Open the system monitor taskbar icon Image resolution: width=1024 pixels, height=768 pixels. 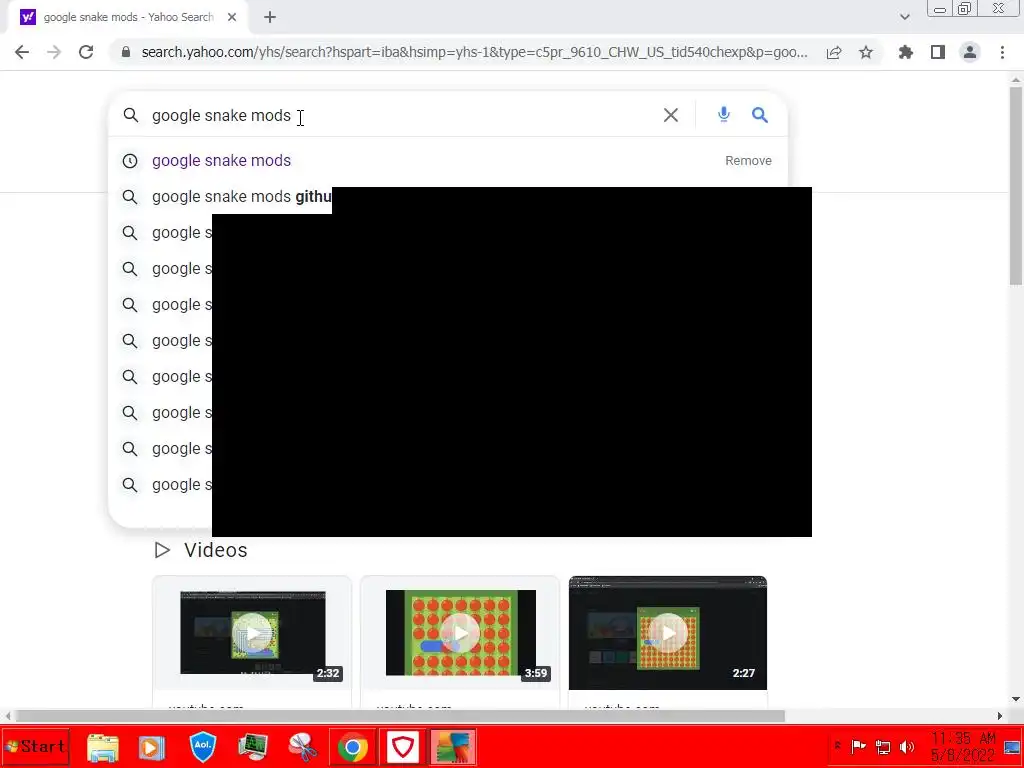253,747
